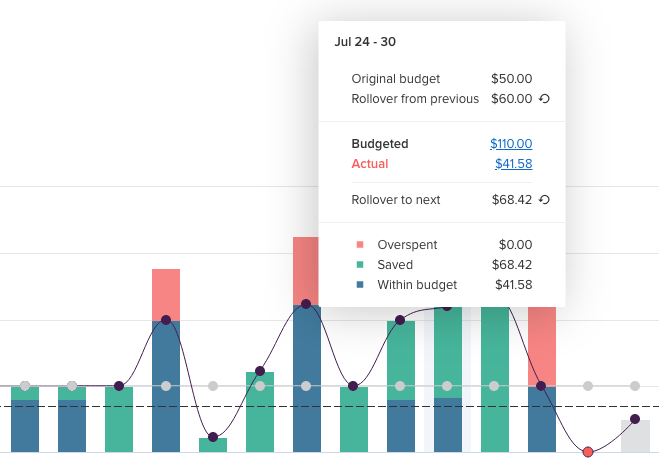The height and width of the screenshot is (460, 669).
Task: Click the green Saved legend swatch
Action: pyautogui.click(x=360, y=265)
